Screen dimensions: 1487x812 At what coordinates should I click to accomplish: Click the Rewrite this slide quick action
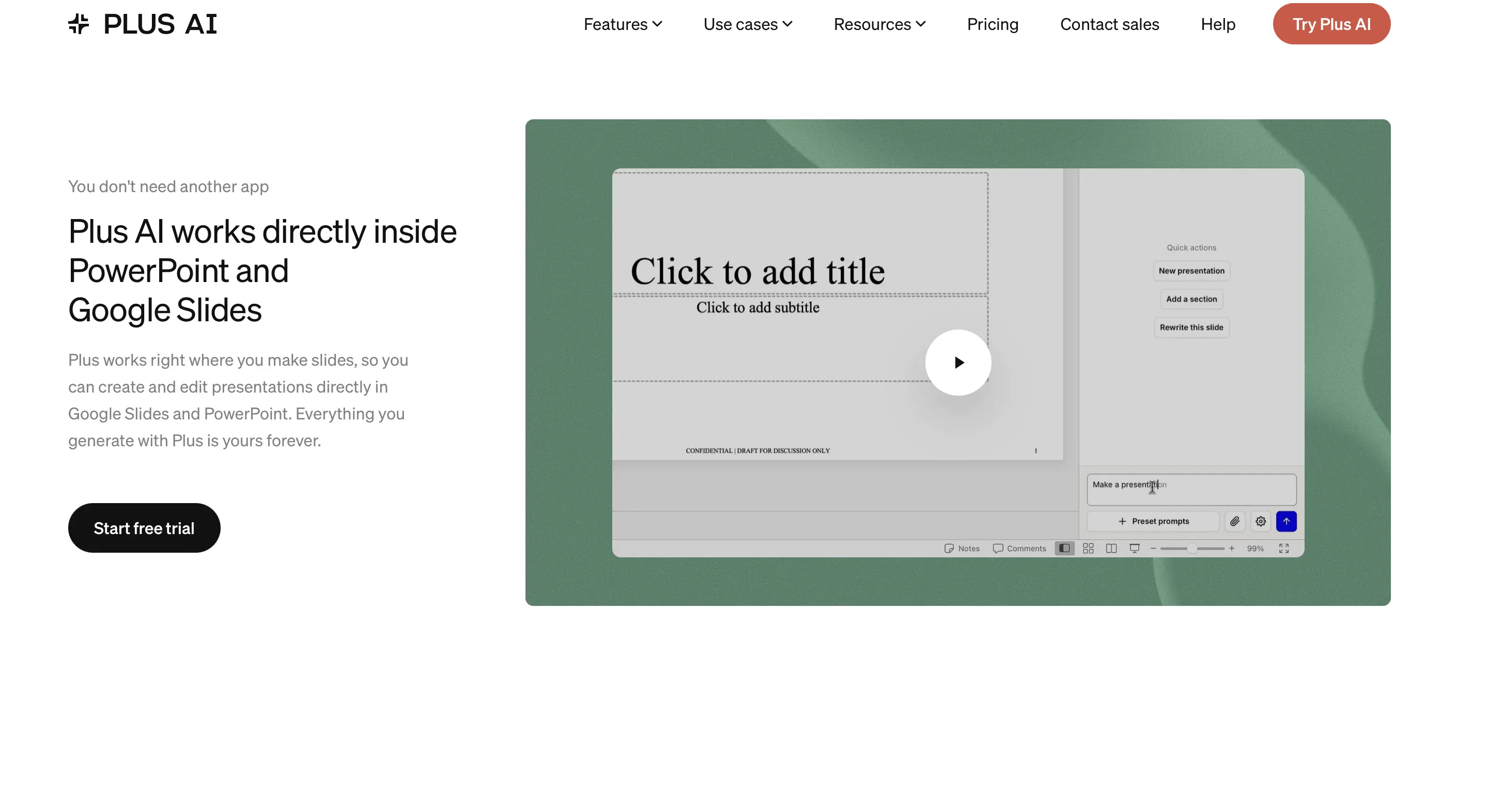click(1191, 327)
